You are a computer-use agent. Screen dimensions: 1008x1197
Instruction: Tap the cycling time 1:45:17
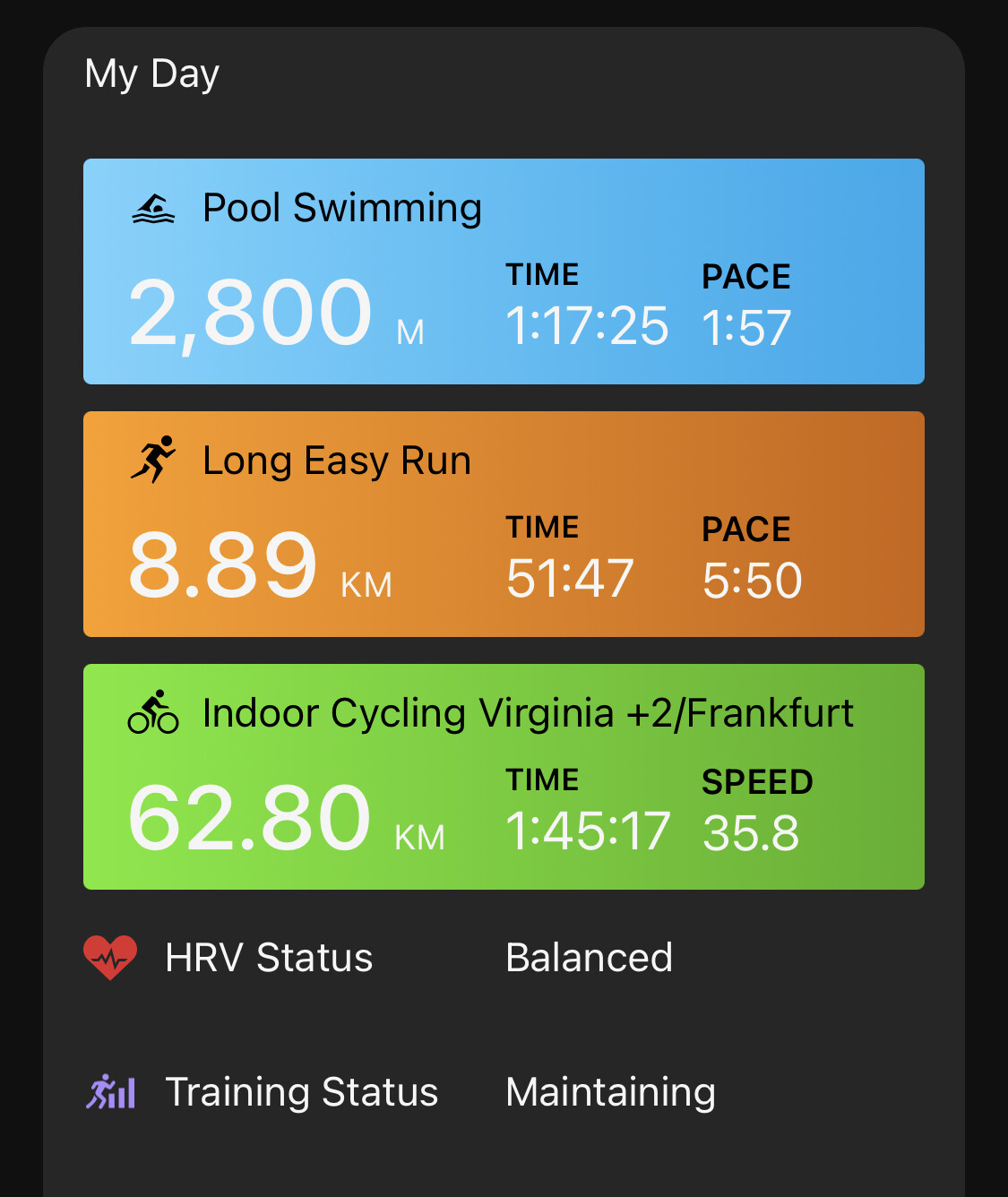point(588,831)
